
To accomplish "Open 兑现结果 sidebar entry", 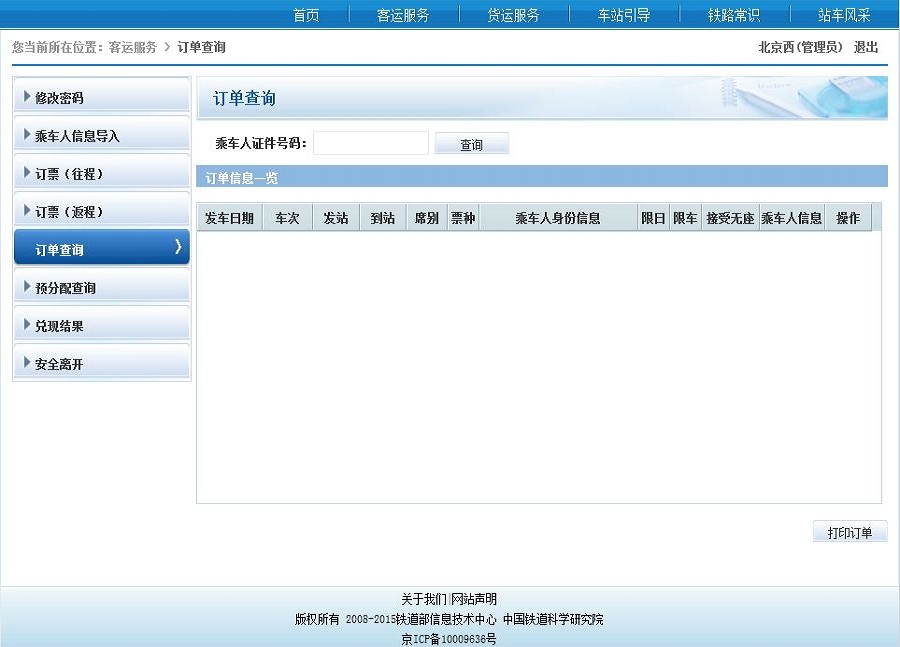I will click(101, 326).
